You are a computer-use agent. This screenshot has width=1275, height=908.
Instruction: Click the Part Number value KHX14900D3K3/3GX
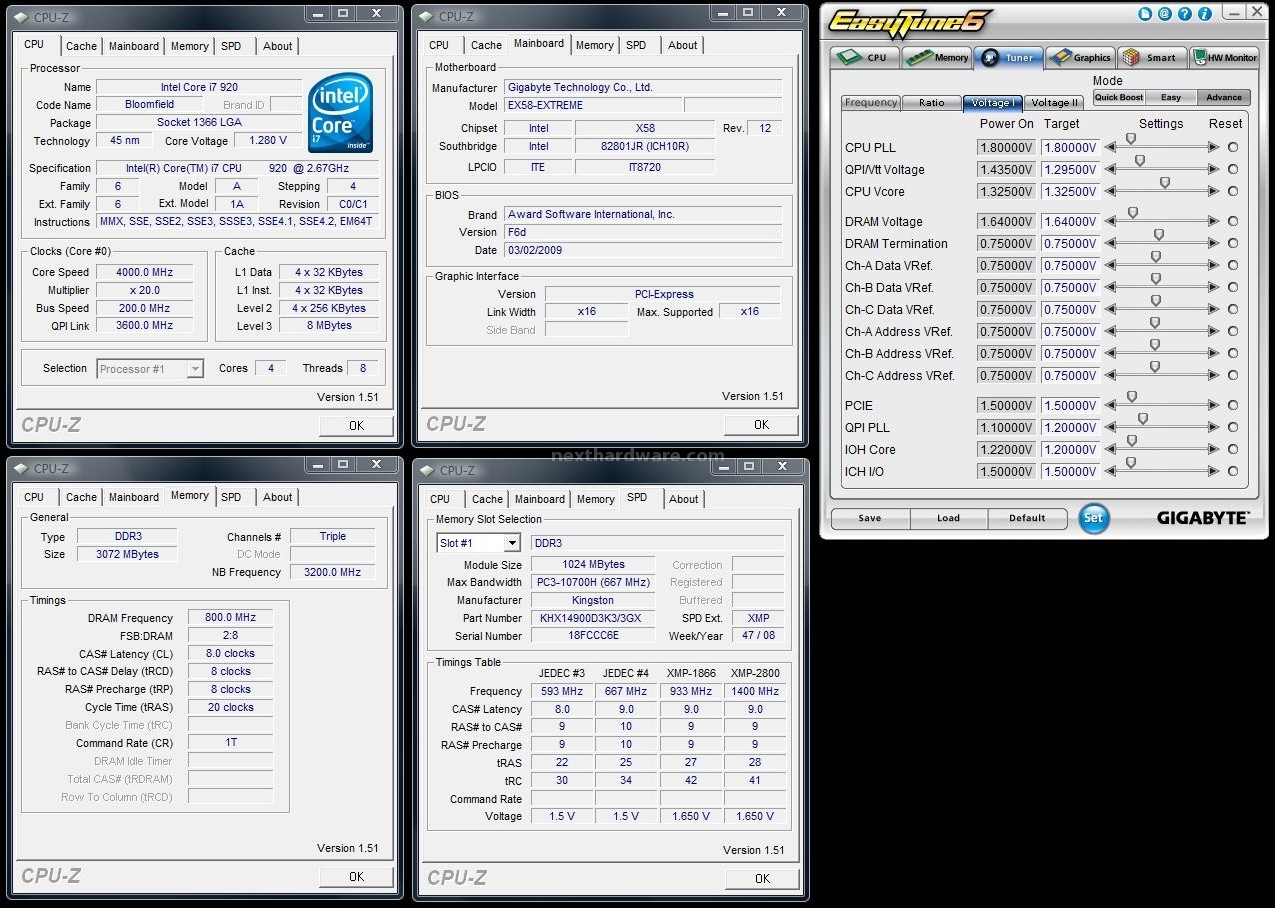tap(593, 618)
